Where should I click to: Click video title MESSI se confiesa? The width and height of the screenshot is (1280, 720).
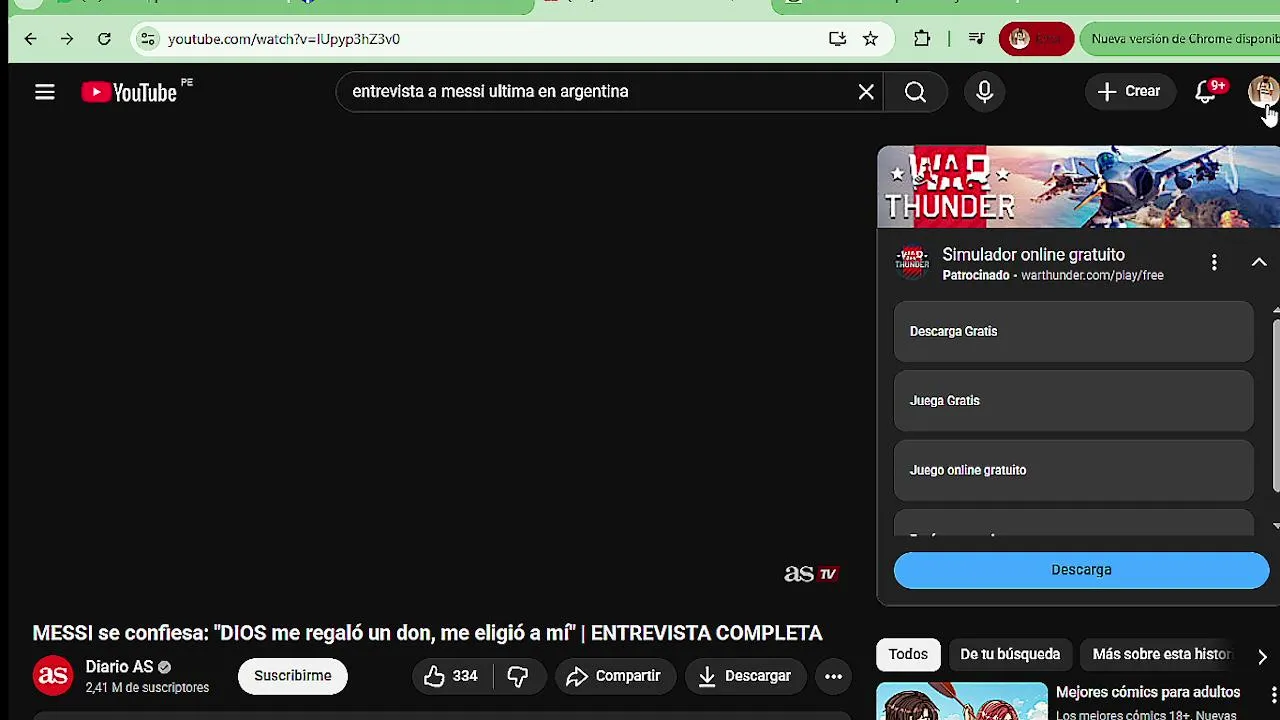[428, 633]
